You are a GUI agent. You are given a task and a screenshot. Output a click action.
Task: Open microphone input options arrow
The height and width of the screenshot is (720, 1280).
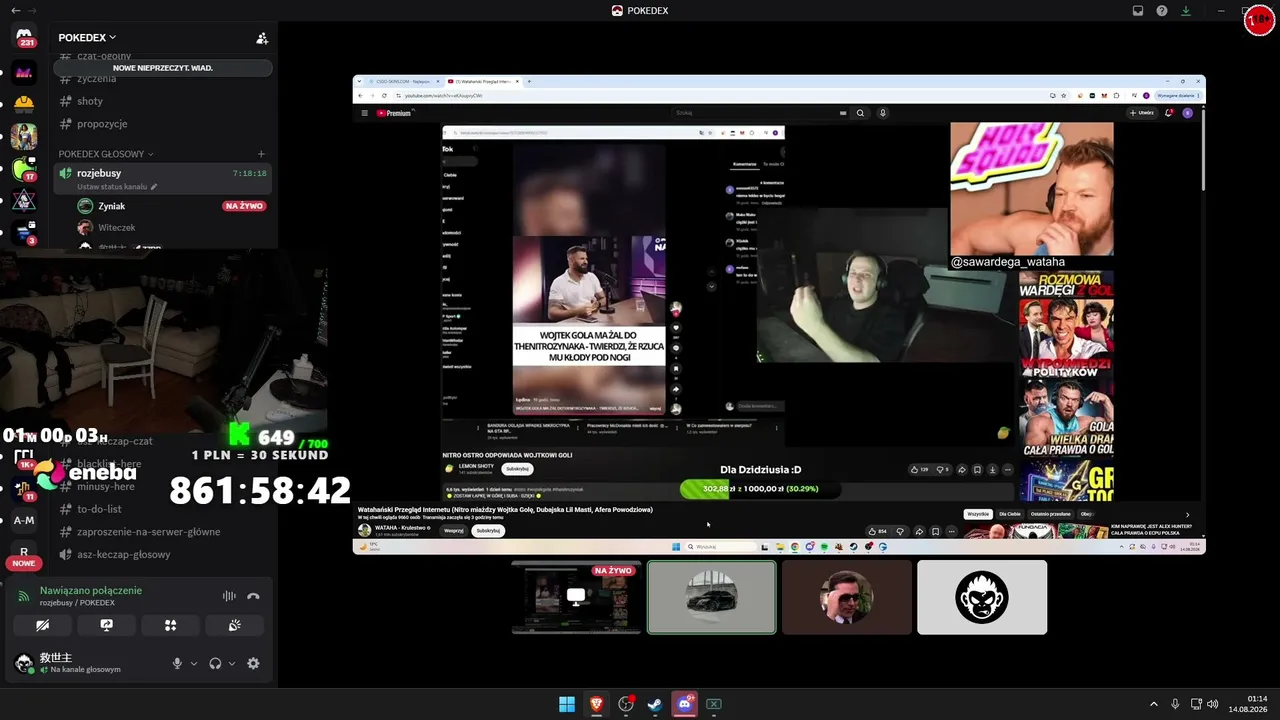pyautogui.click(x=194, y=663)
